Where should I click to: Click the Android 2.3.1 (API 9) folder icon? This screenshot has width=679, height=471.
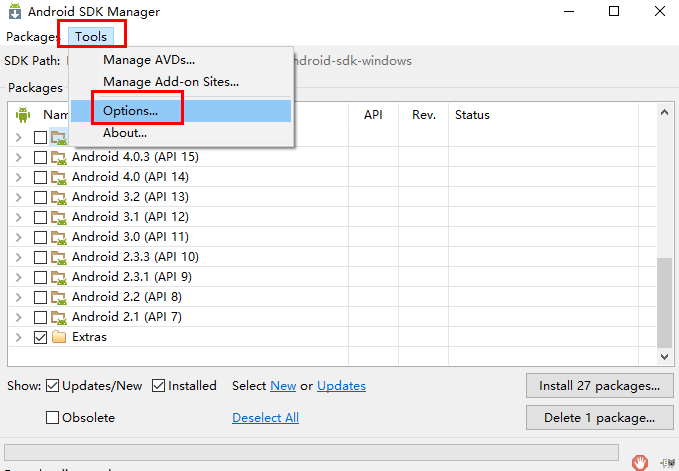point(59,277)
